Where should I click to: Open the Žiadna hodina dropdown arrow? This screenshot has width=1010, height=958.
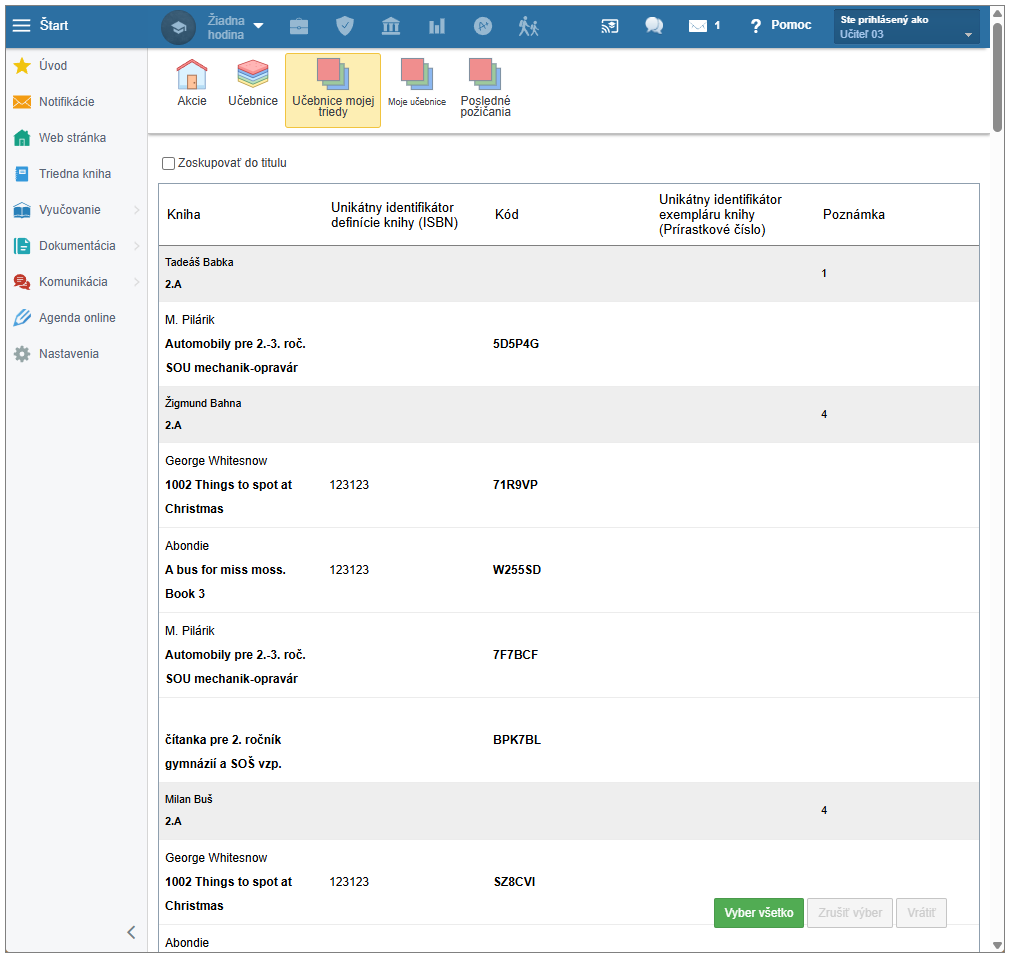[258, 26]
